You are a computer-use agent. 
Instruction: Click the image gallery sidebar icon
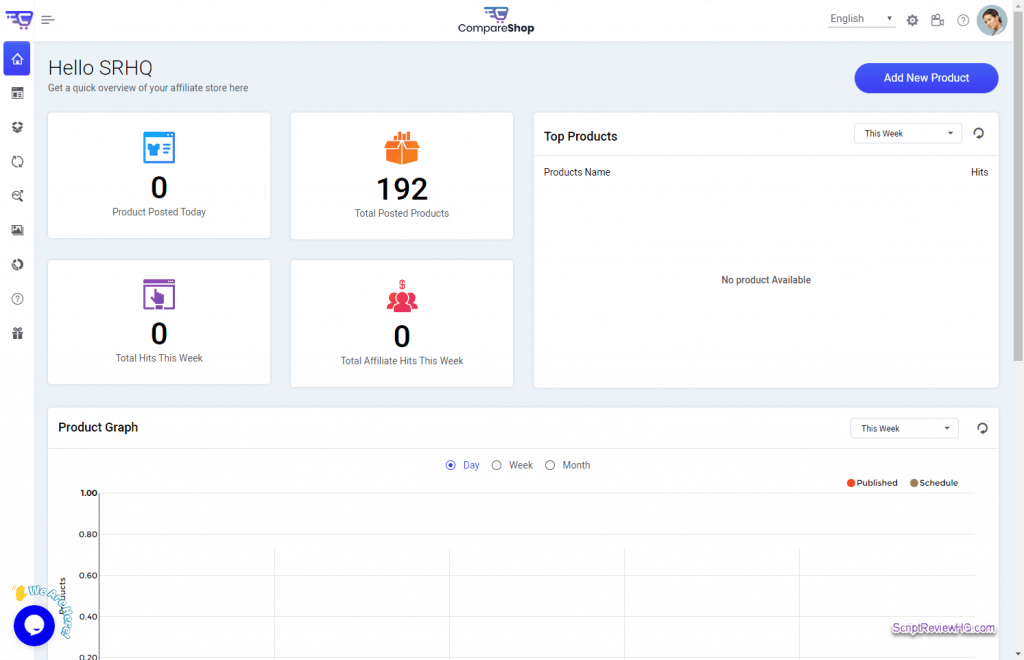pos(17,230)
